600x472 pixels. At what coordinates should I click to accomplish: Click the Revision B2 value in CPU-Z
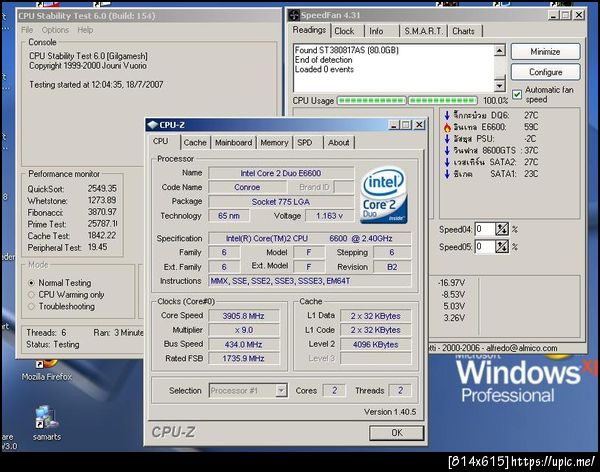click(x=392, y=267)
